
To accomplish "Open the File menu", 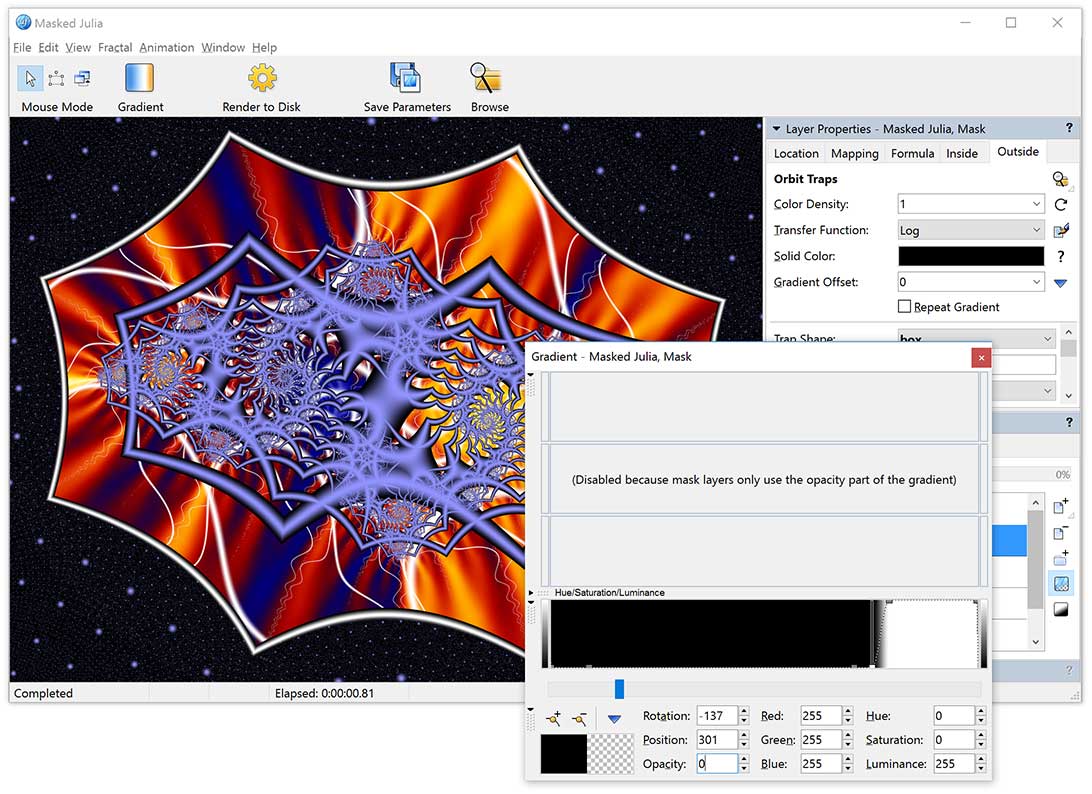I will pos(22,47).
